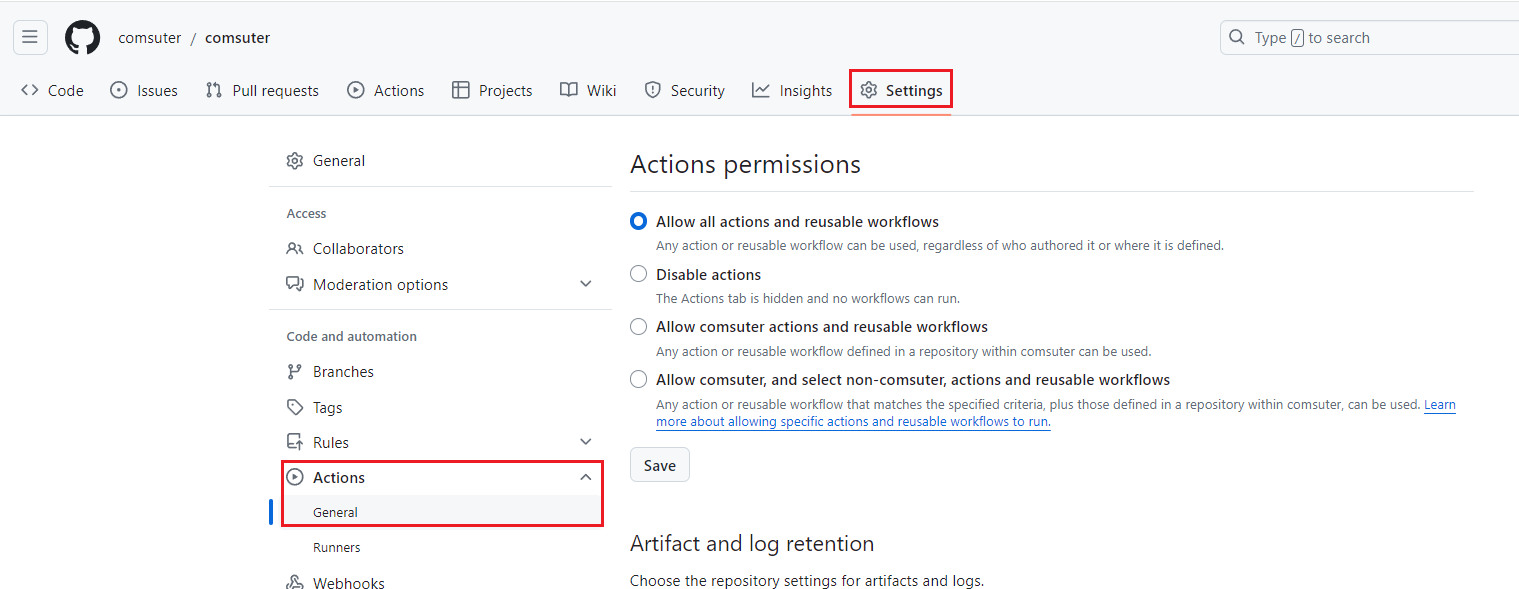
Task: Focus the Type / to search field
Action: click(1370, 38)
